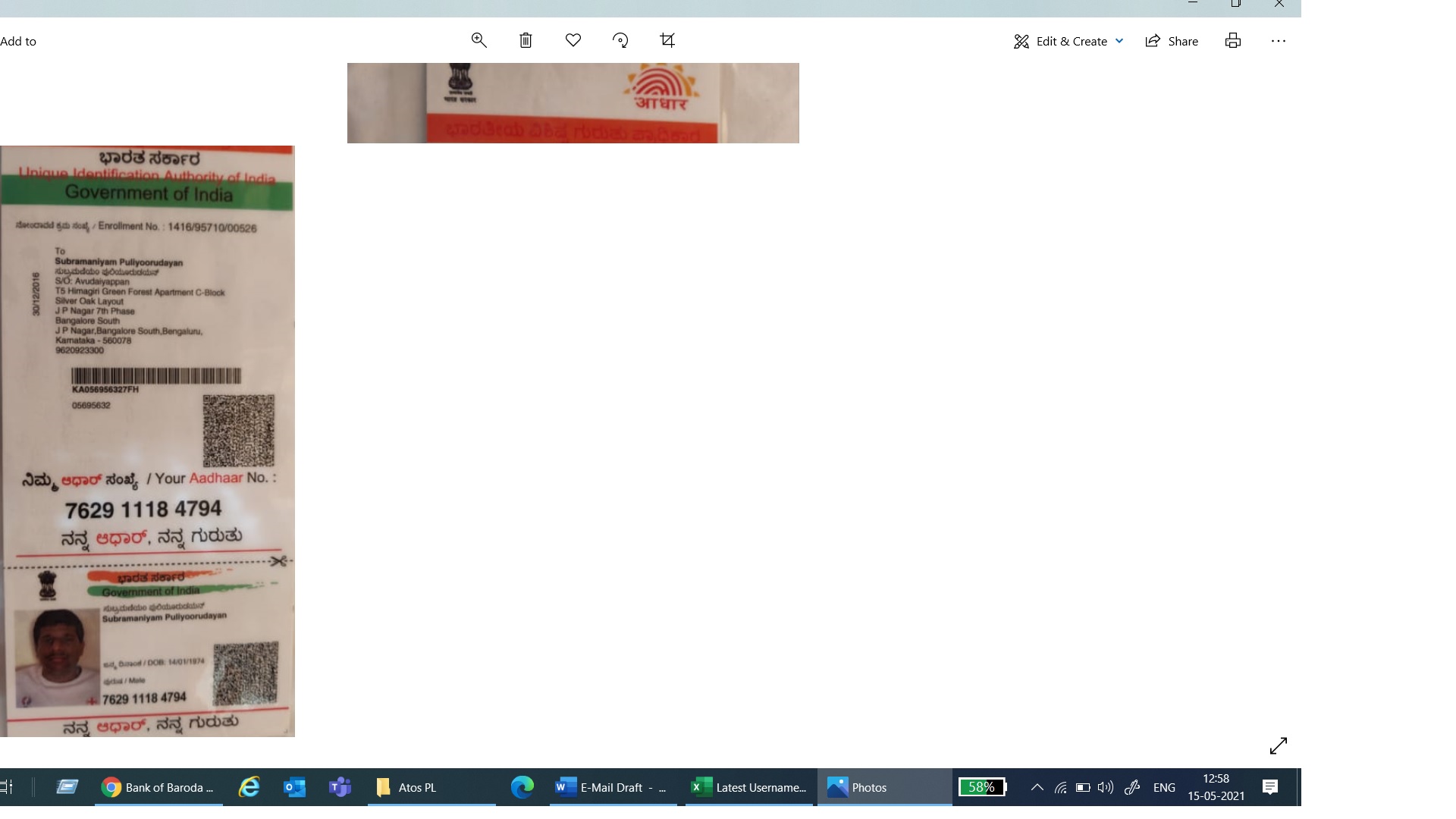Open Microsoft Teams from the taskbar
Image resolution: width=1456 pixels, height=819 pixels.
(340, 787)
